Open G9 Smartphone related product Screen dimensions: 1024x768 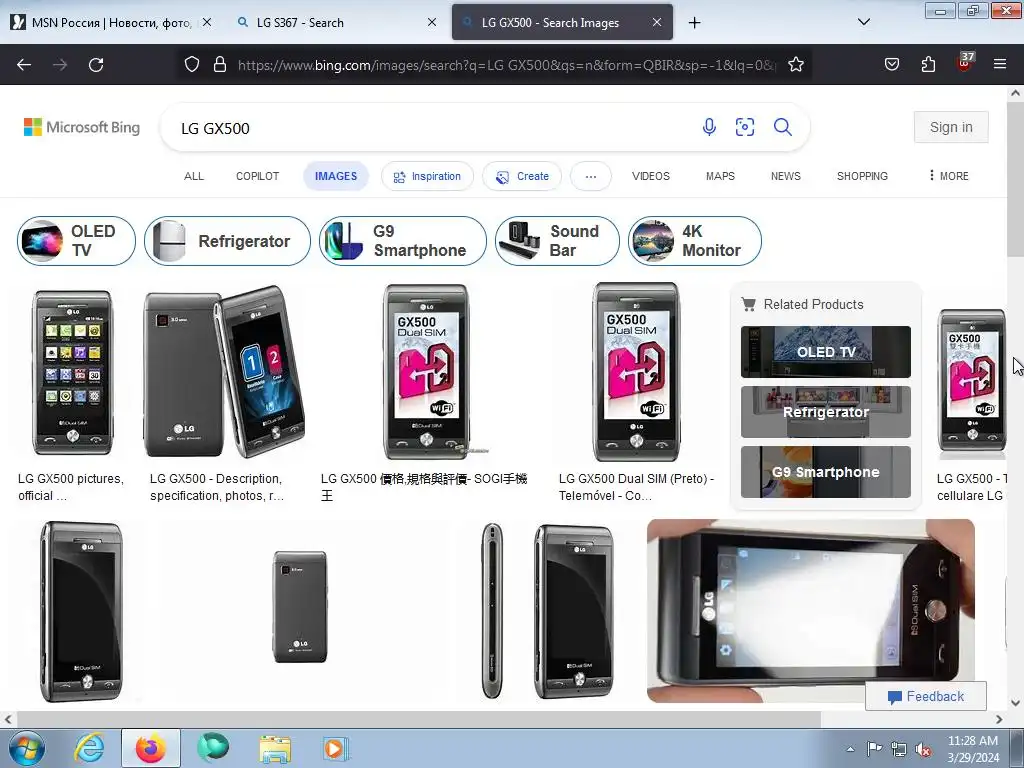coord(825,472)
